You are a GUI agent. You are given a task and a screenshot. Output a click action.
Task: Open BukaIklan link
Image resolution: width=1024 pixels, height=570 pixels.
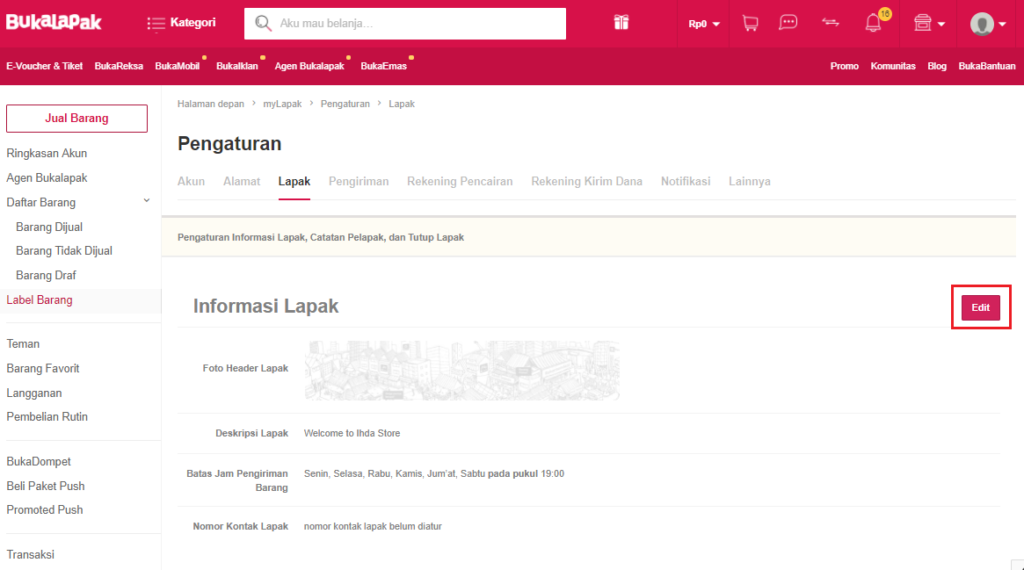[237, 66]
